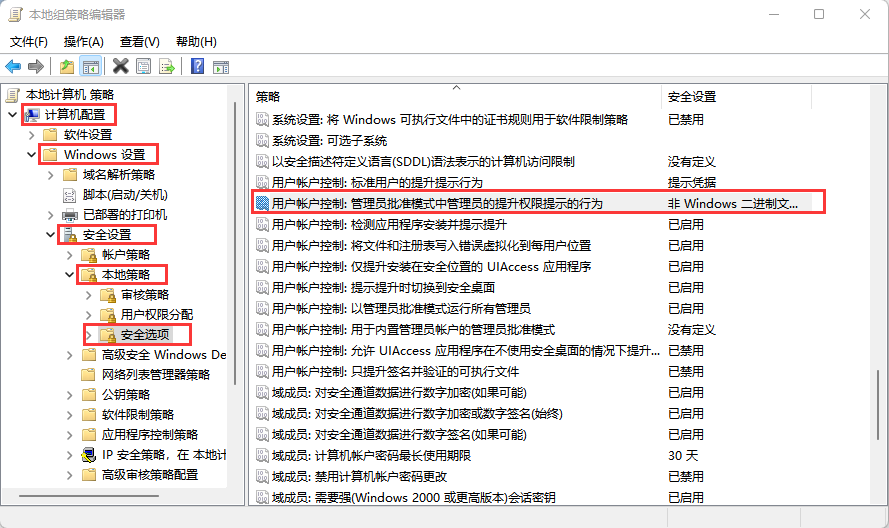Image resolution: width=889 pixels, height=528 pixels.
Task: Click the tree pane vertical scrollbar
Action: coord(235,244)
